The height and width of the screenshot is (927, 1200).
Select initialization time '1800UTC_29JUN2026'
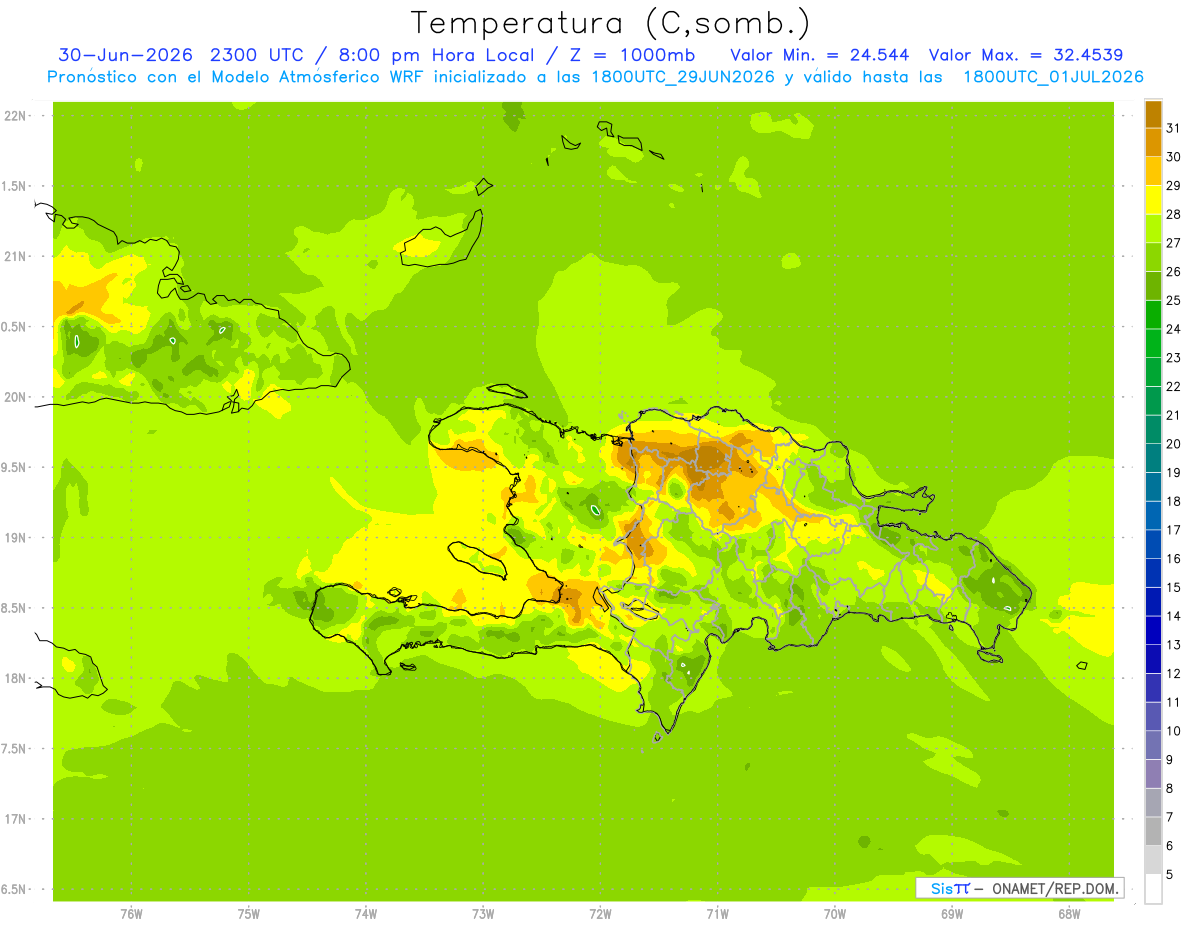coord(683,77)
